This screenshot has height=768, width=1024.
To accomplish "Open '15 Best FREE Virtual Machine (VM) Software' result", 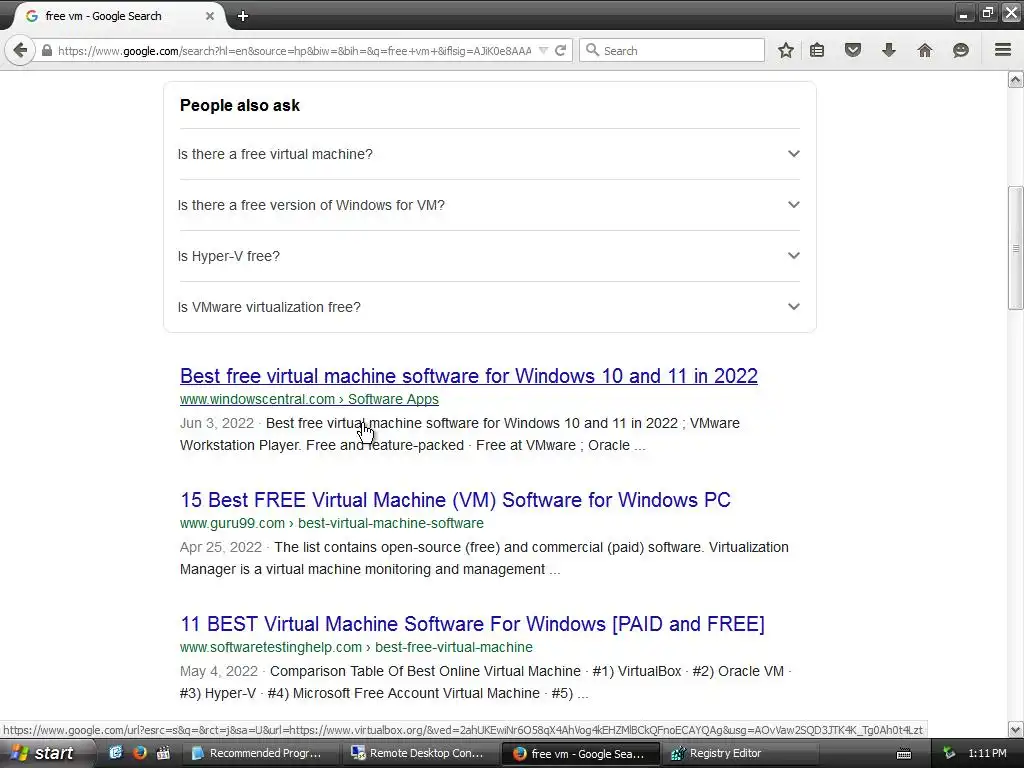I will (455, 500).
